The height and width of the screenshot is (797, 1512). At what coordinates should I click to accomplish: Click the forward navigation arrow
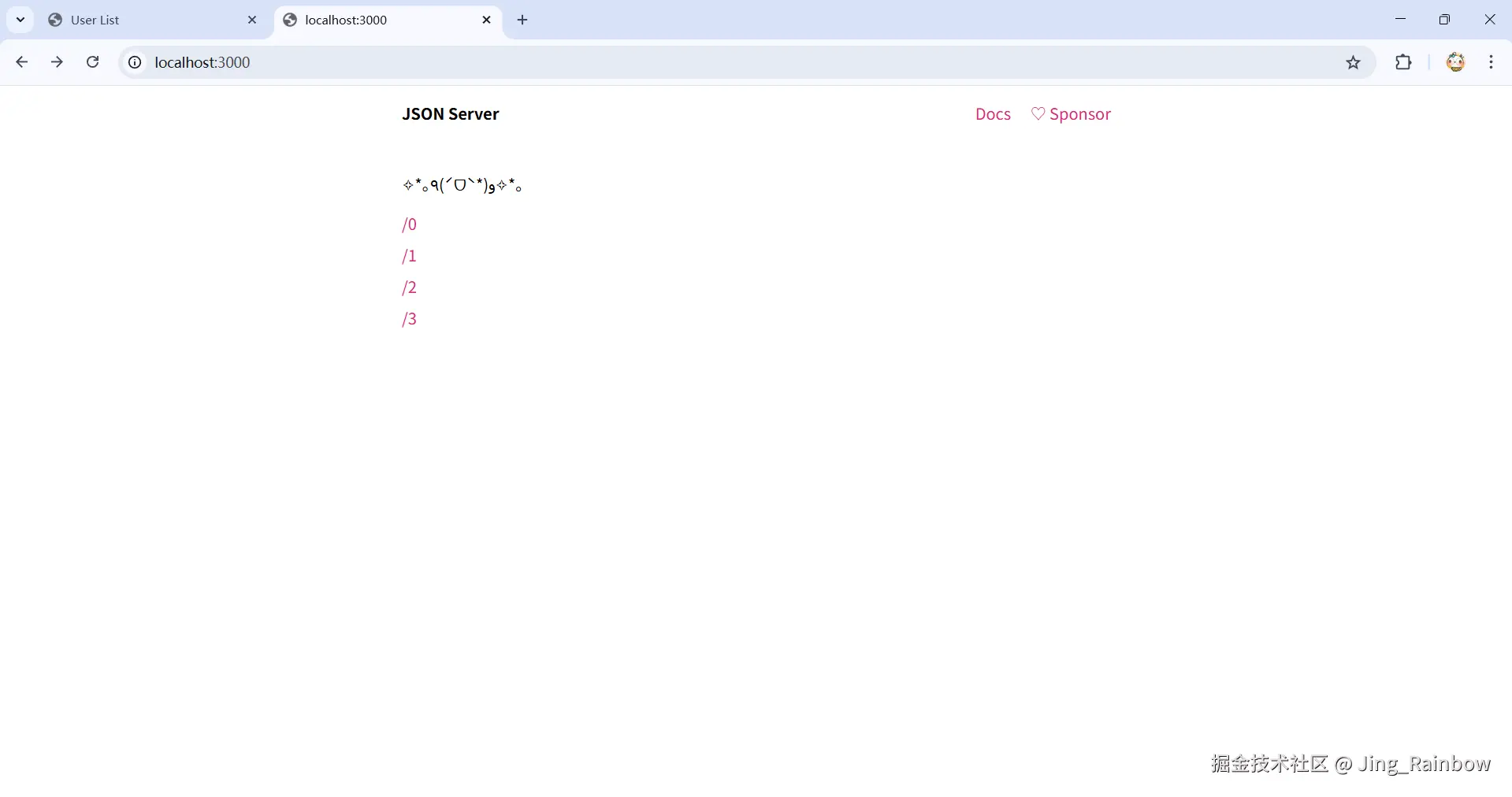[57, 61]
